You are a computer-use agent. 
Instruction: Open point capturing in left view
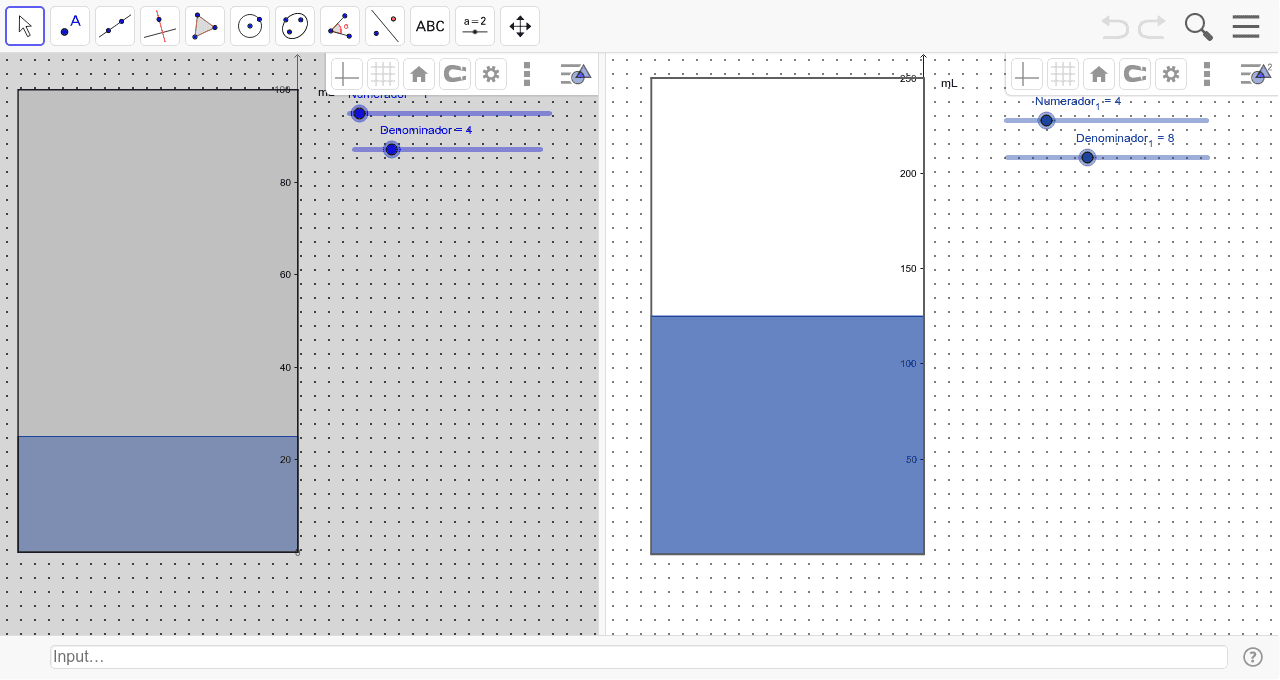coord(455,74)
